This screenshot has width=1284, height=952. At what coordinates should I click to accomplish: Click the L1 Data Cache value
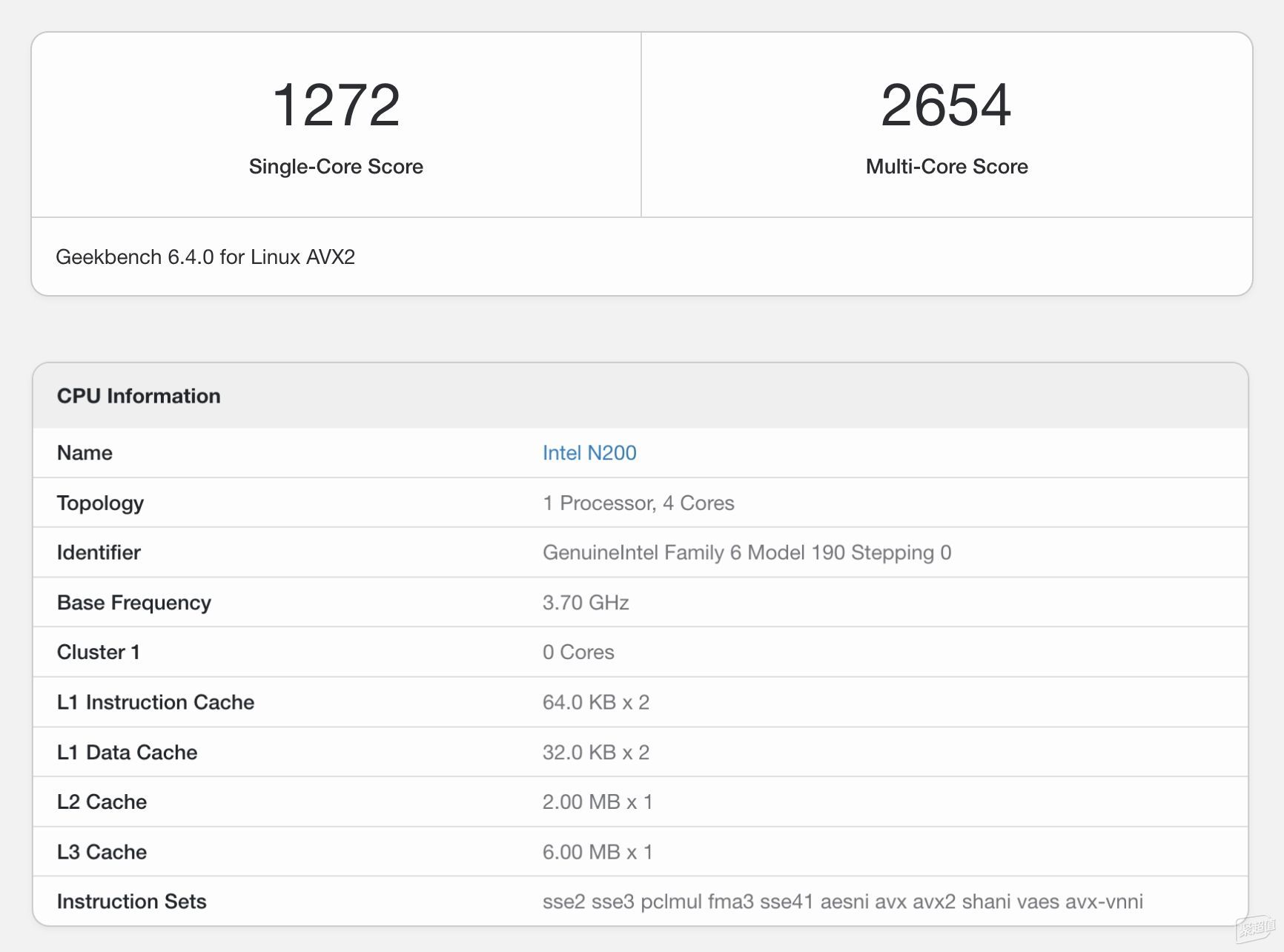(596, 753)
